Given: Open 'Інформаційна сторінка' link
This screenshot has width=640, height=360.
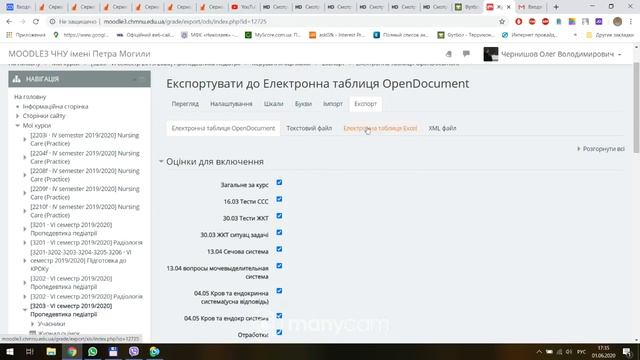Looking at the screenshot, I should pos(56,107).
